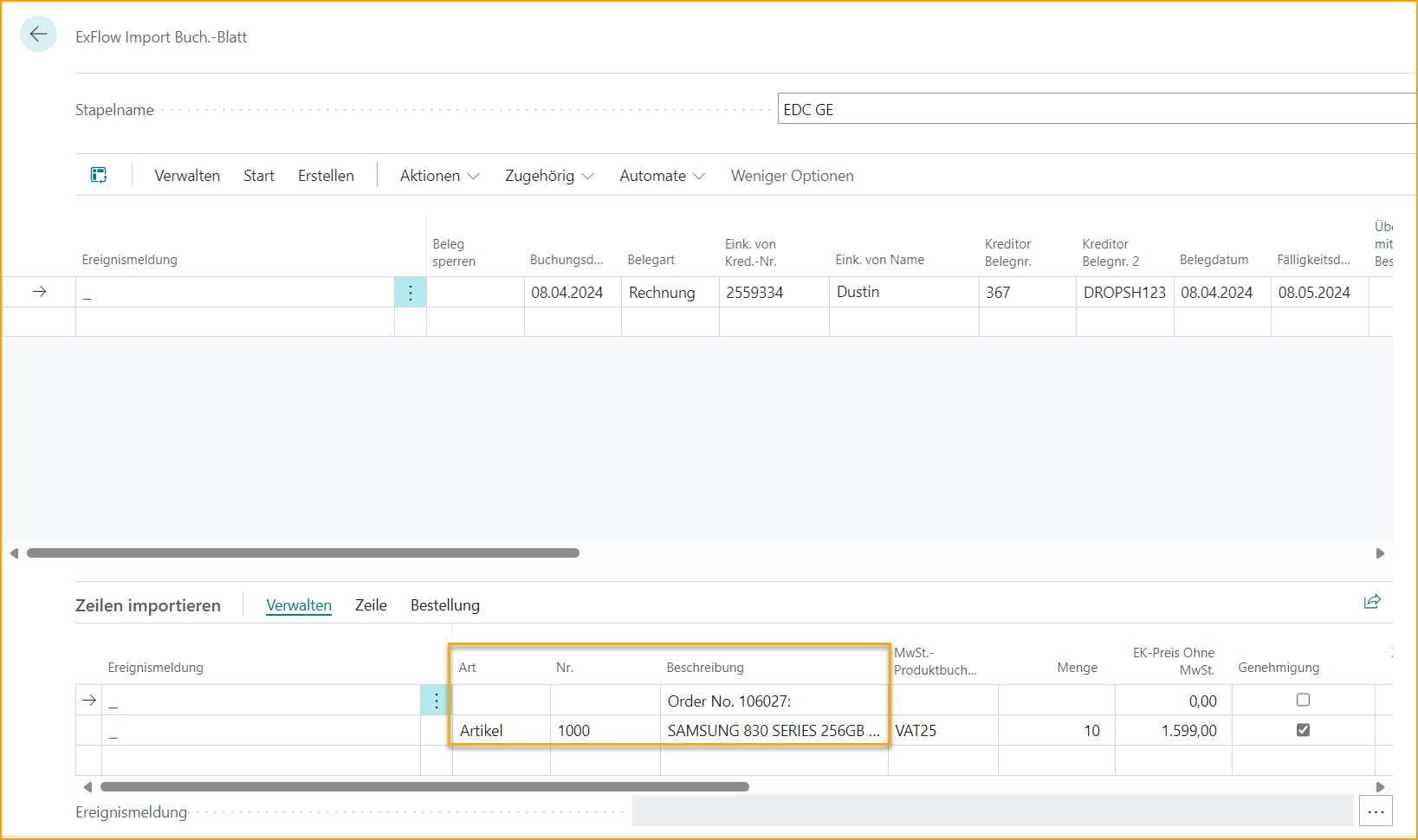Switch to the Bestellung tab
Viewport: 1418px width, 840px height.
tap(444, 604)
